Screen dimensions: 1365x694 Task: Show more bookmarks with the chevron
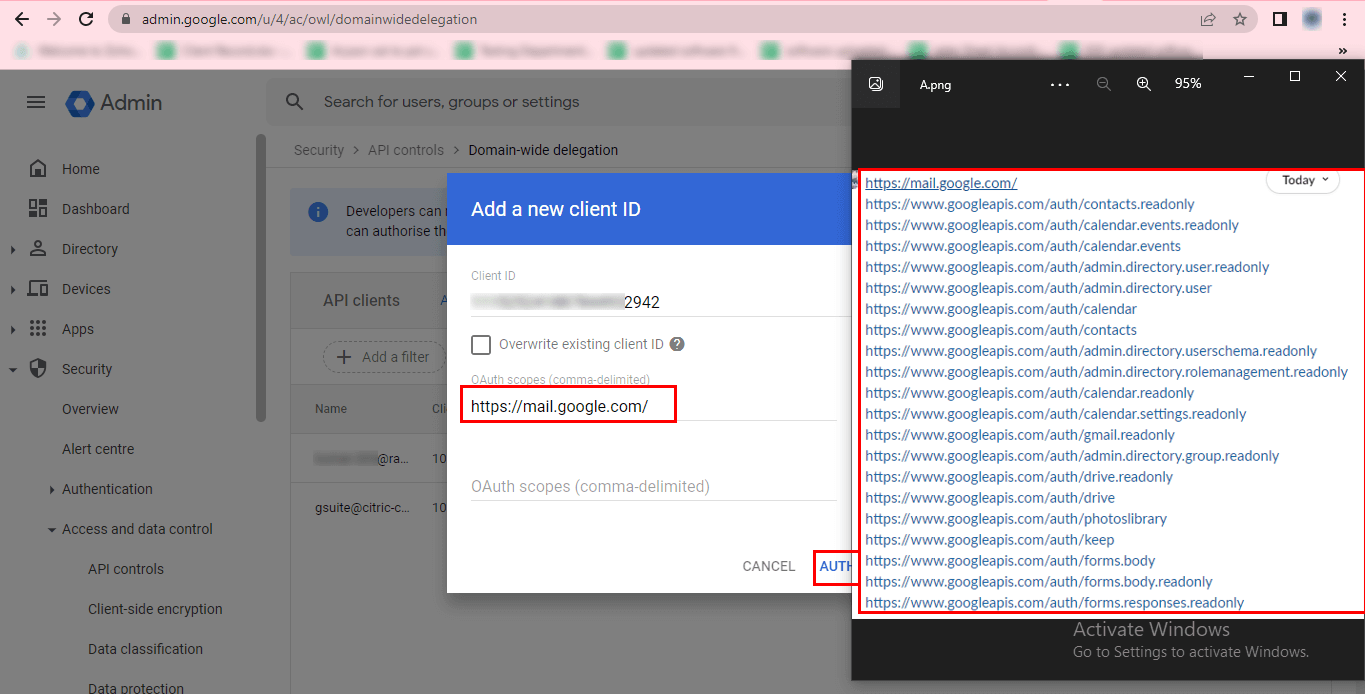click(x=1343, y=50)
